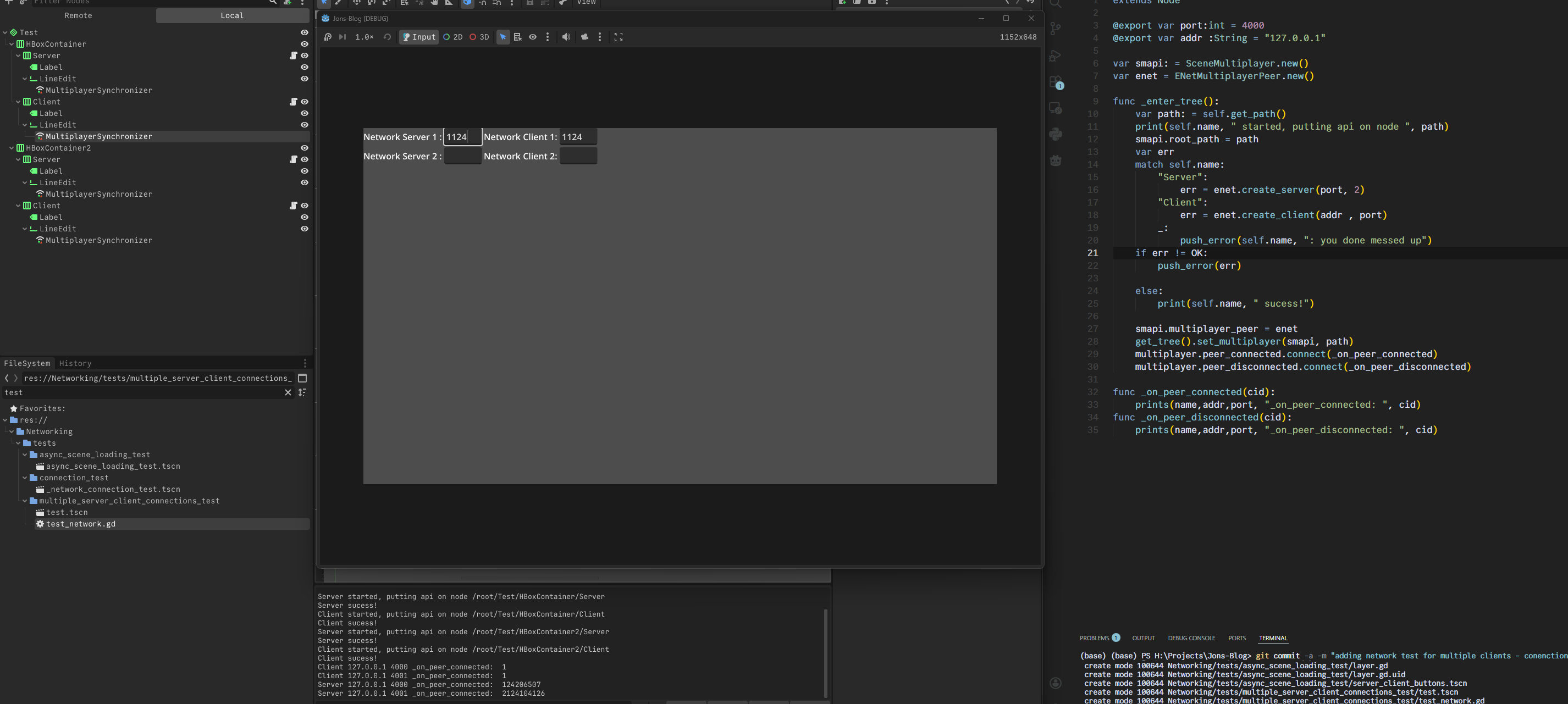The height and width of the screenshot is (704, 1568).
Task: Collapse the Networking folder in FileSystem
Action: [12, 431]
